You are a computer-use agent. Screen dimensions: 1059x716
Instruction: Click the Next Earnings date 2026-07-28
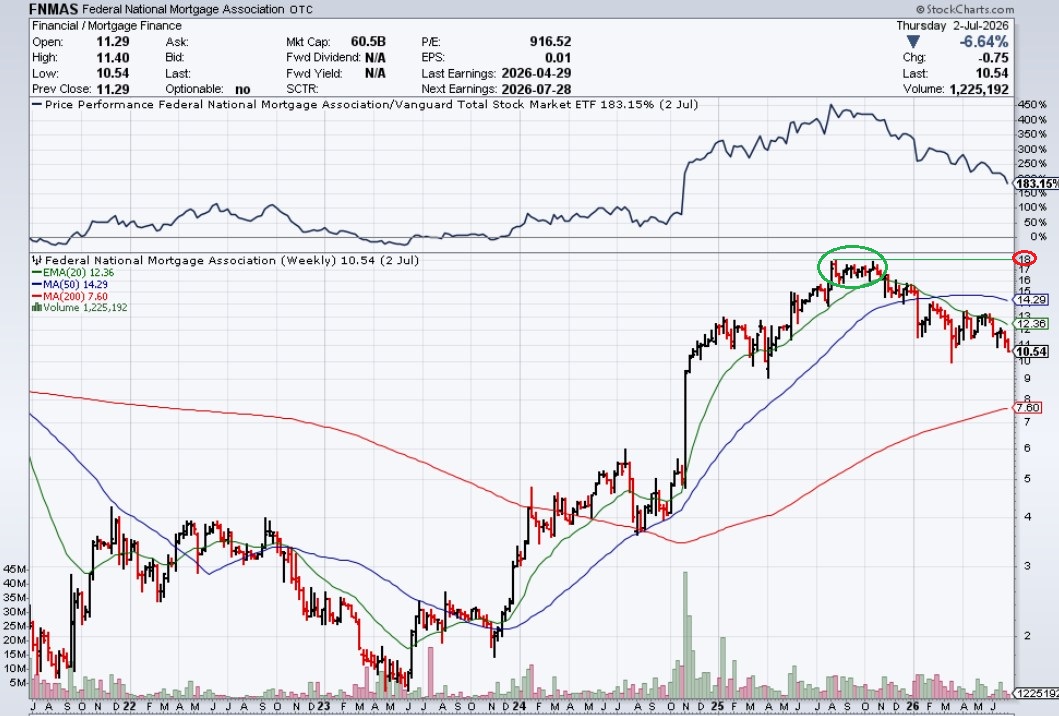tap(536, 89)
